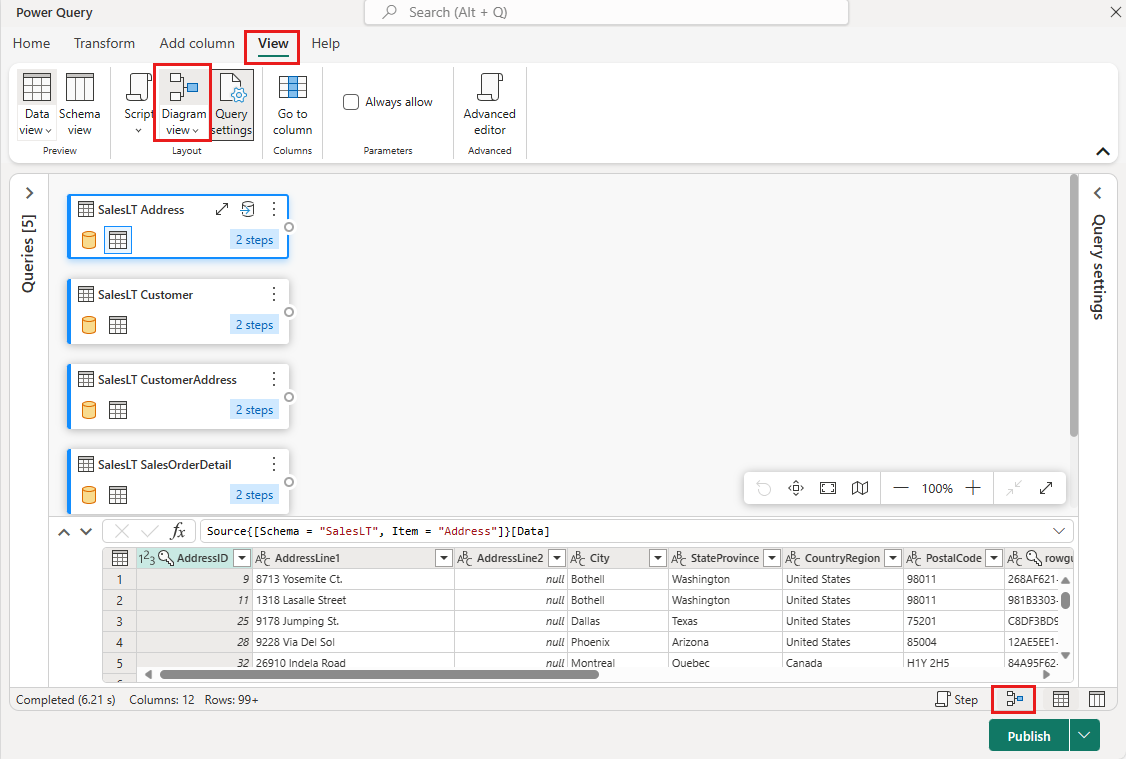This screenshot has height=759, width=1126.
Task: Open the Publish options dropdown arrow
Action: coord(1084,735)
